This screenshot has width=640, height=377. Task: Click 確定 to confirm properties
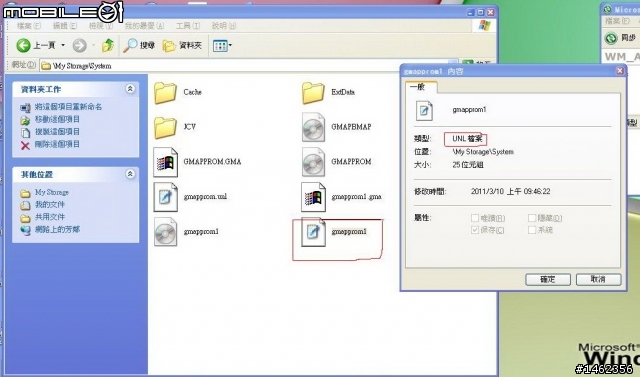pos(548,279)
